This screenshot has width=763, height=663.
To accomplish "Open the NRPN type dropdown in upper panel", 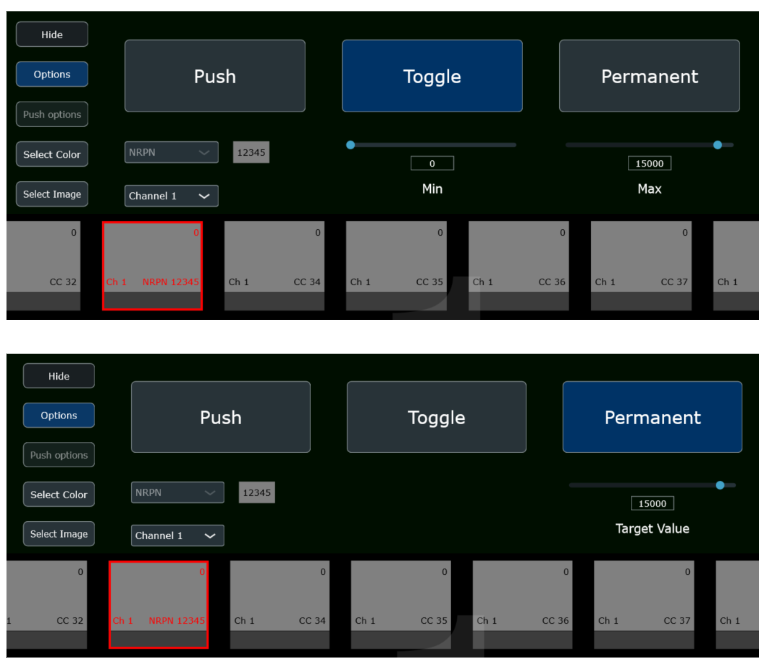I will coord(171,153).
